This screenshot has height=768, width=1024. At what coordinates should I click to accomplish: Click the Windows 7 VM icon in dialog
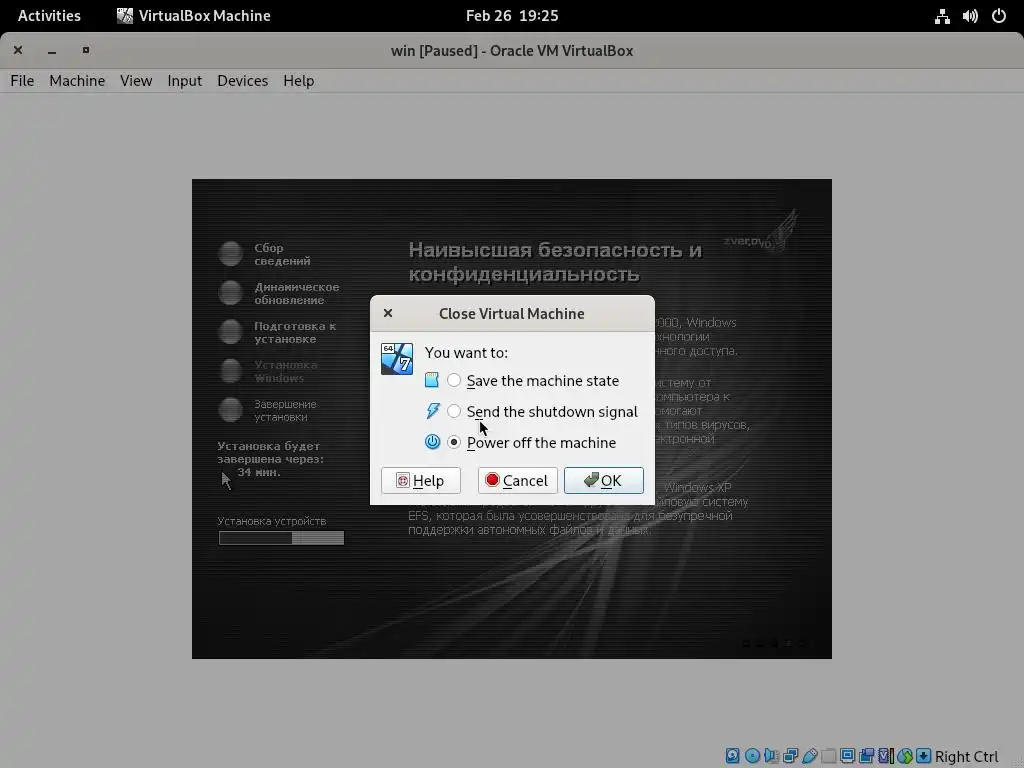pos(397,359)
